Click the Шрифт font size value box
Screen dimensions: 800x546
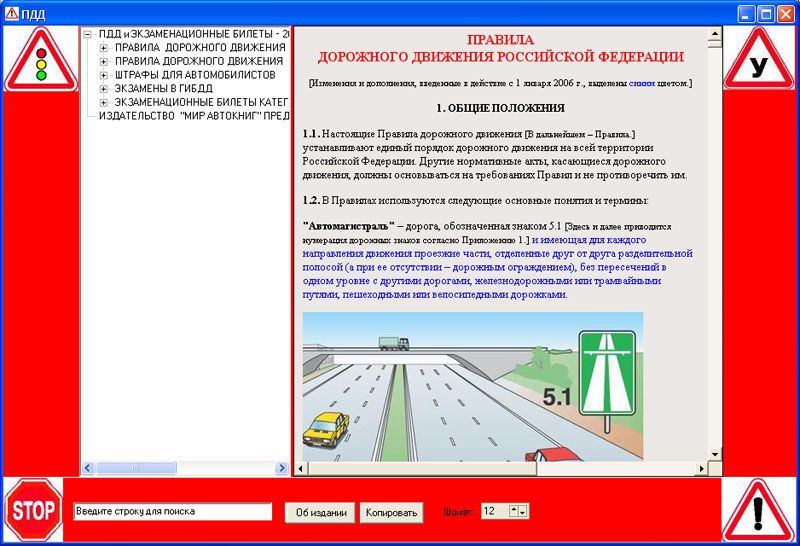click(x=494, y=511)
